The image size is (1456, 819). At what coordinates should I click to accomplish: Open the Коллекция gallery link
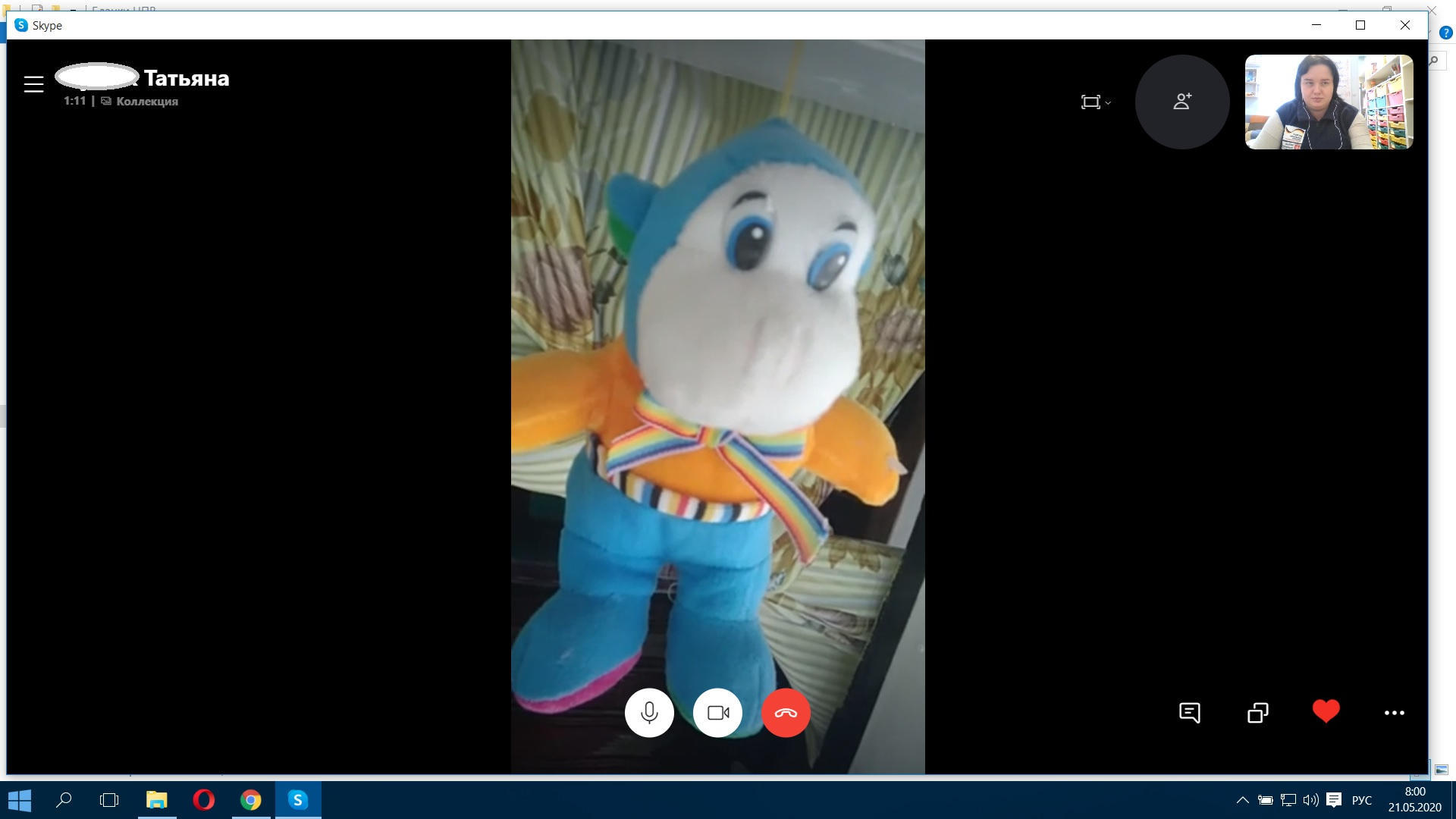146,102
